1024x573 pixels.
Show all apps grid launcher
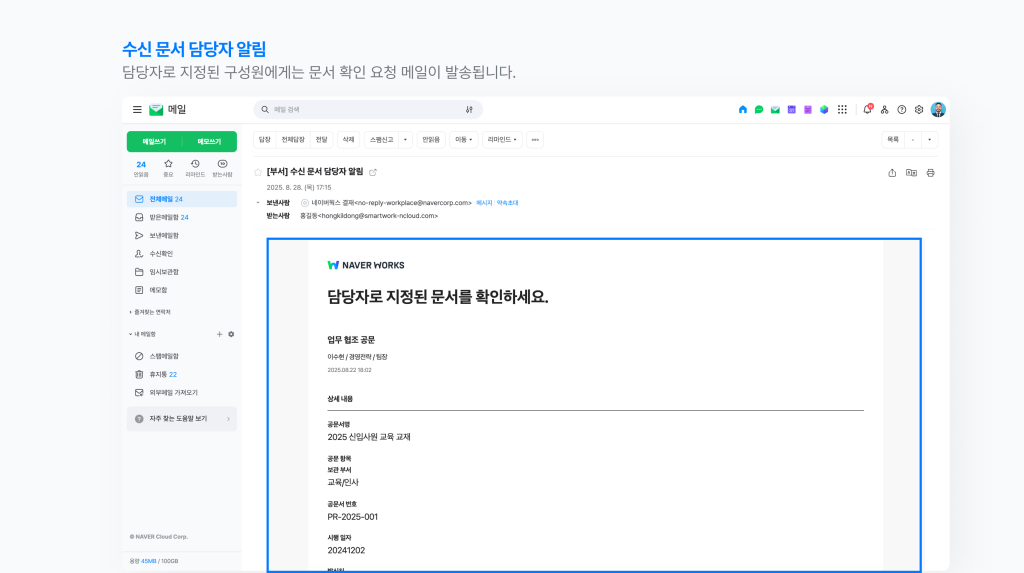[x=842, y=110]
